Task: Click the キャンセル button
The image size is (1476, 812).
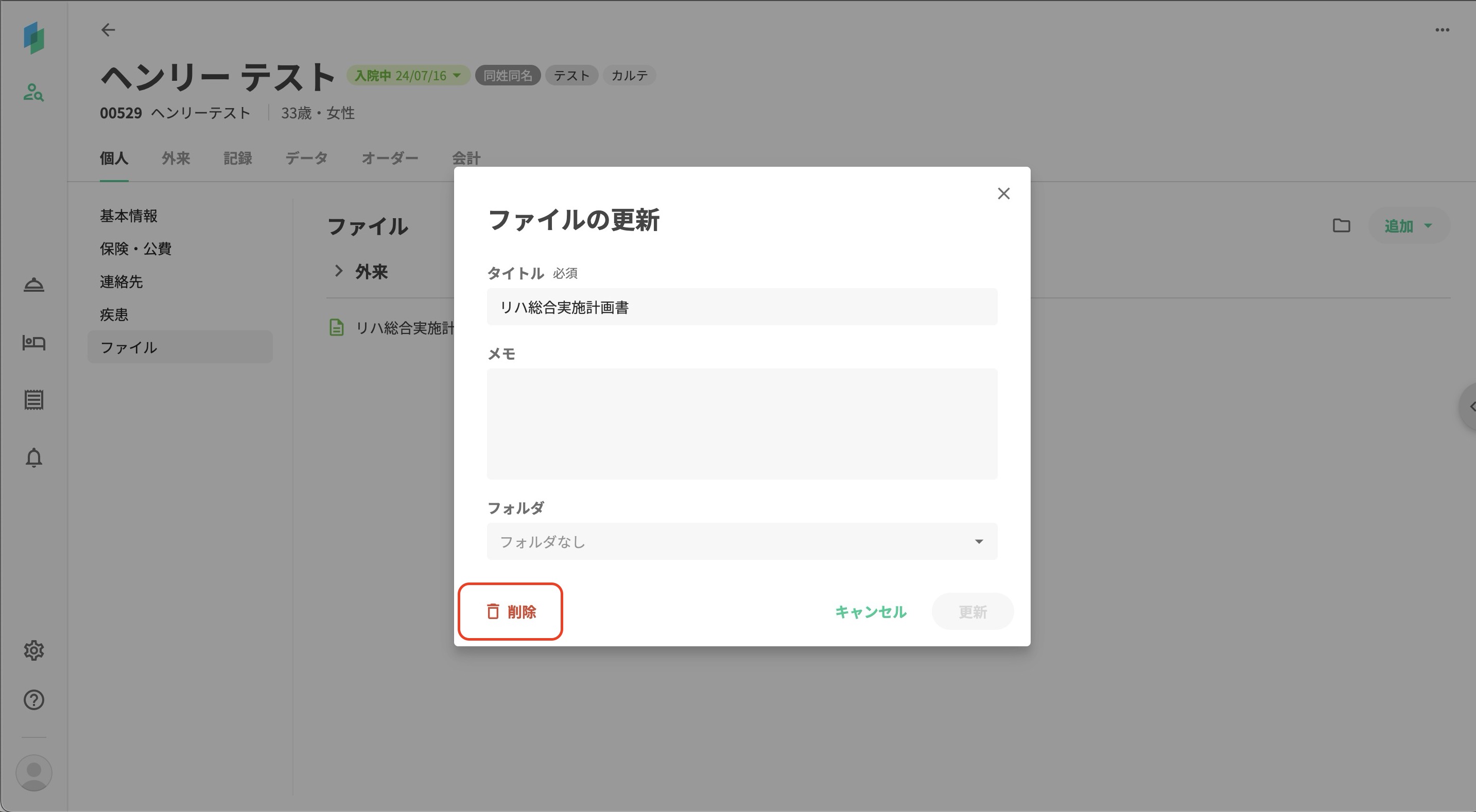Action: 870,612
